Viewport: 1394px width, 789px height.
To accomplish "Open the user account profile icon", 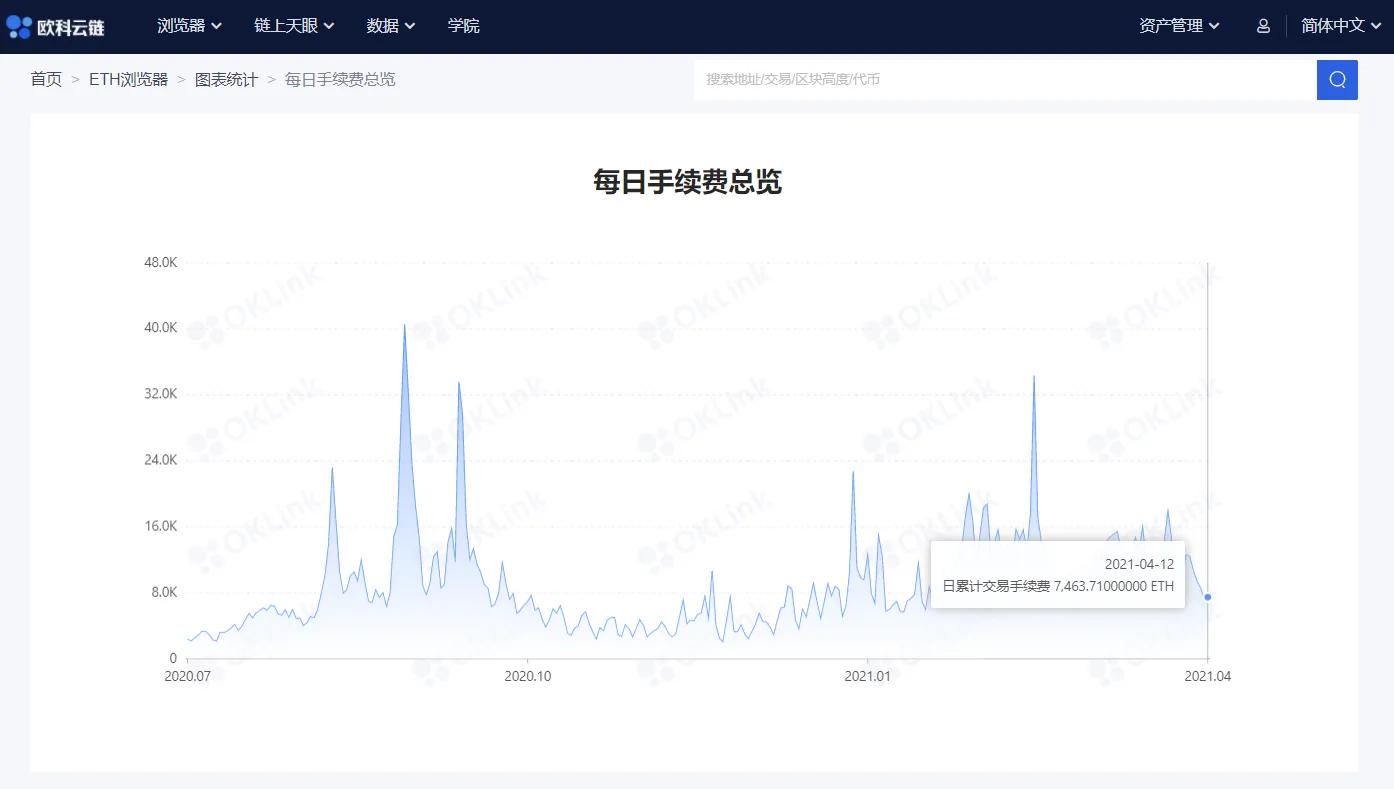I will (1263, 26).
